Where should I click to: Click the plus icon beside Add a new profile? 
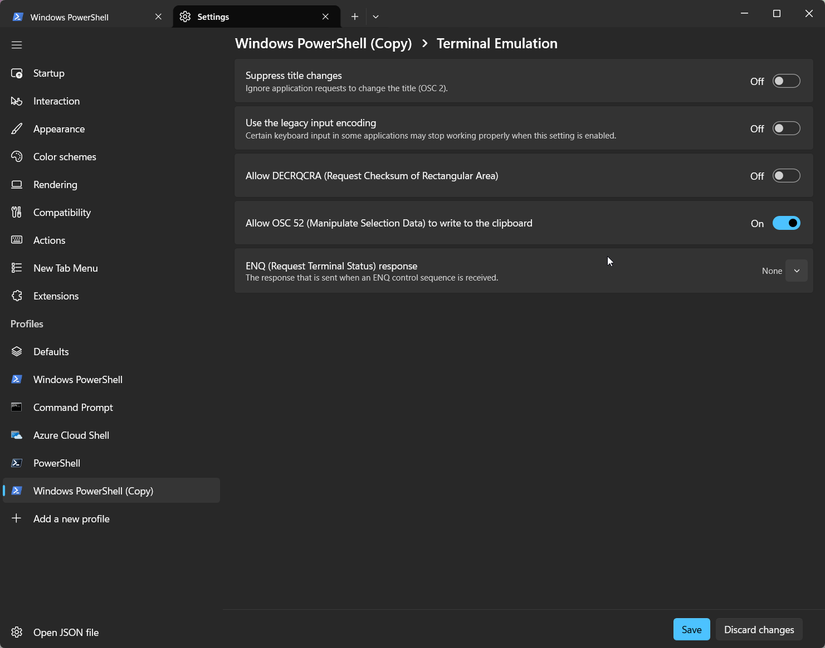click(17, 519)
